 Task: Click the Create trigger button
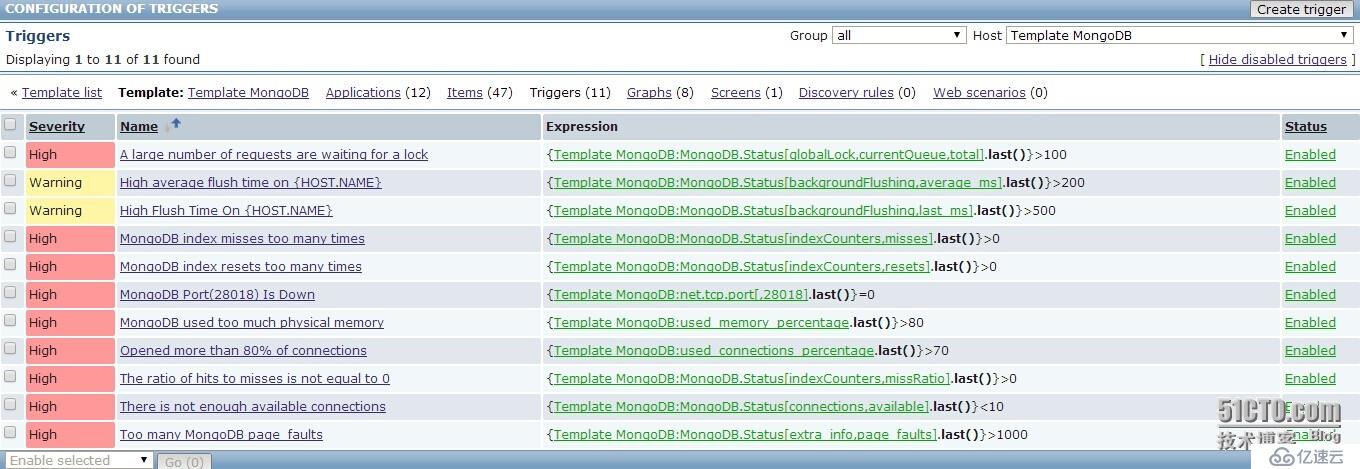tap(1301, 9)
